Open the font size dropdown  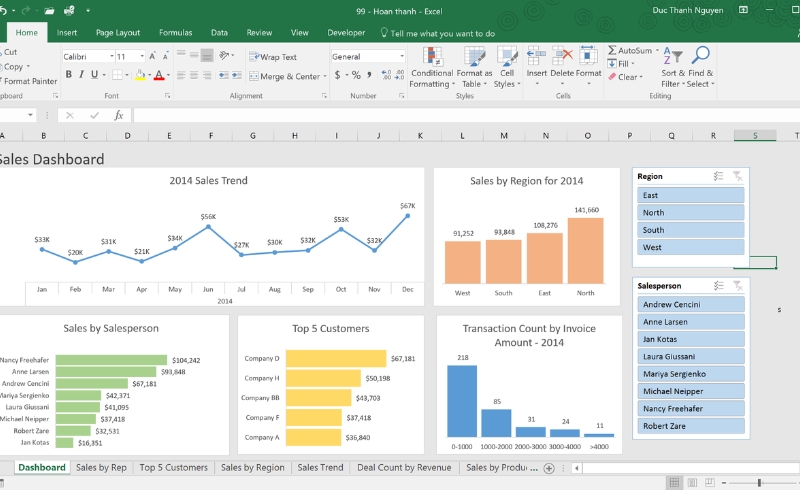(x=142, y=56)
